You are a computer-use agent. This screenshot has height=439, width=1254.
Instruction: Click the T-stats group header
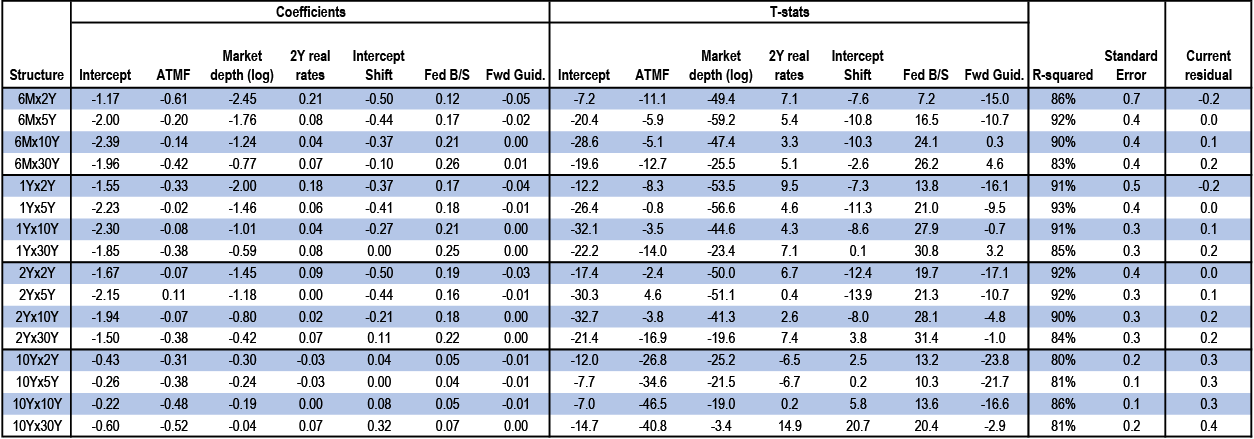click(789, 10)
